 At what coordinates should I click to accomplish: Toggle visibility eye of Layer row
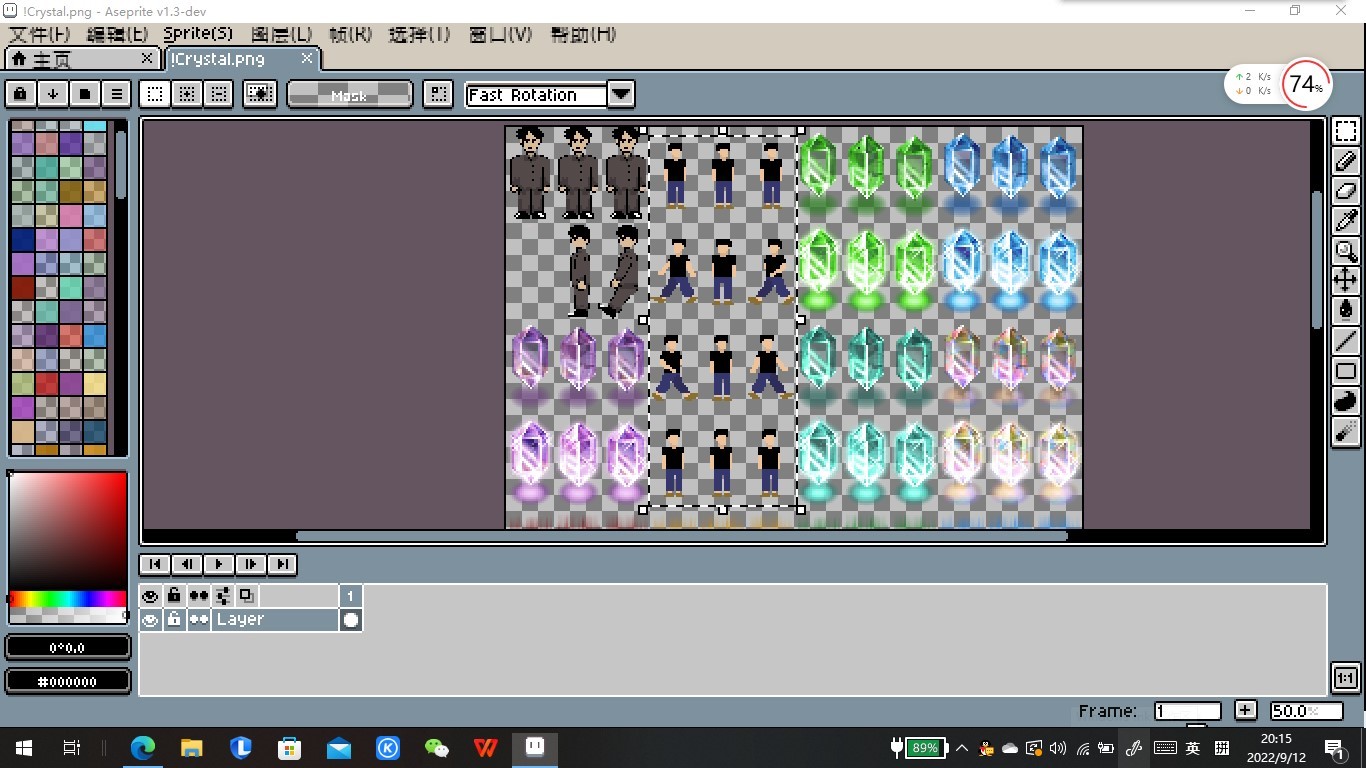150,620
